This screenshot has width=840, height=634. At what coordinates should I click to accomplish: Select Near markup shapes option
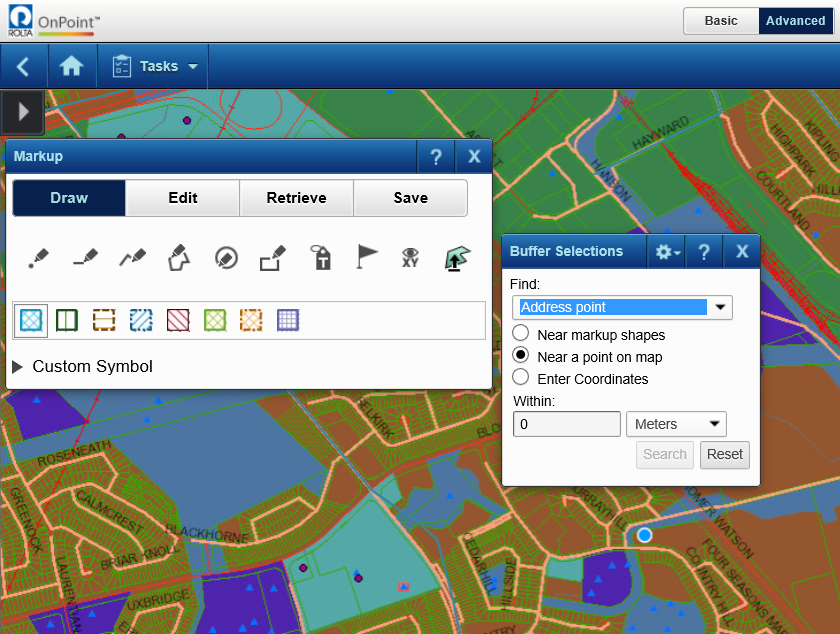pyautogui.click(x=521, y=334)
